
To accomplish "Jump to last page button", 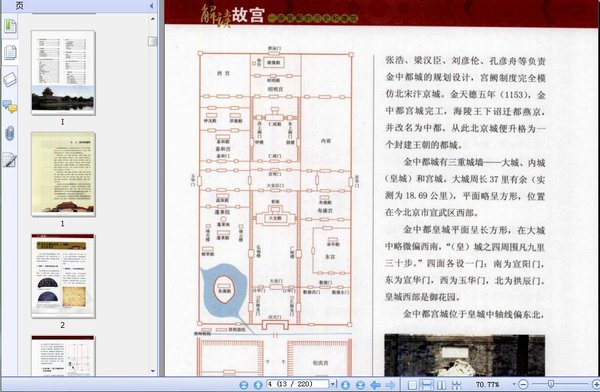I will point(360,385).
